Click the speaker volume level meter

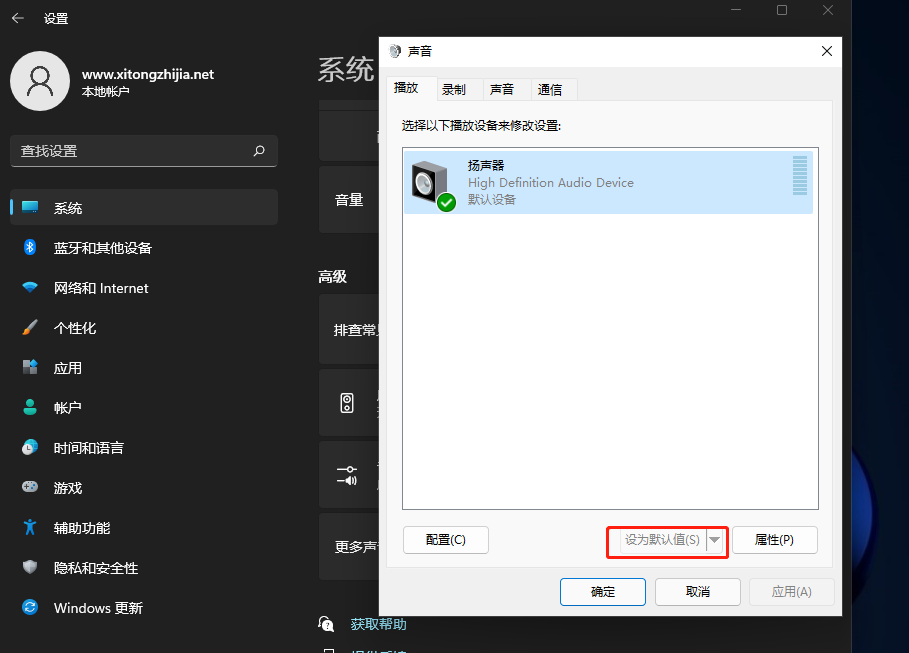tap(800, 175)
